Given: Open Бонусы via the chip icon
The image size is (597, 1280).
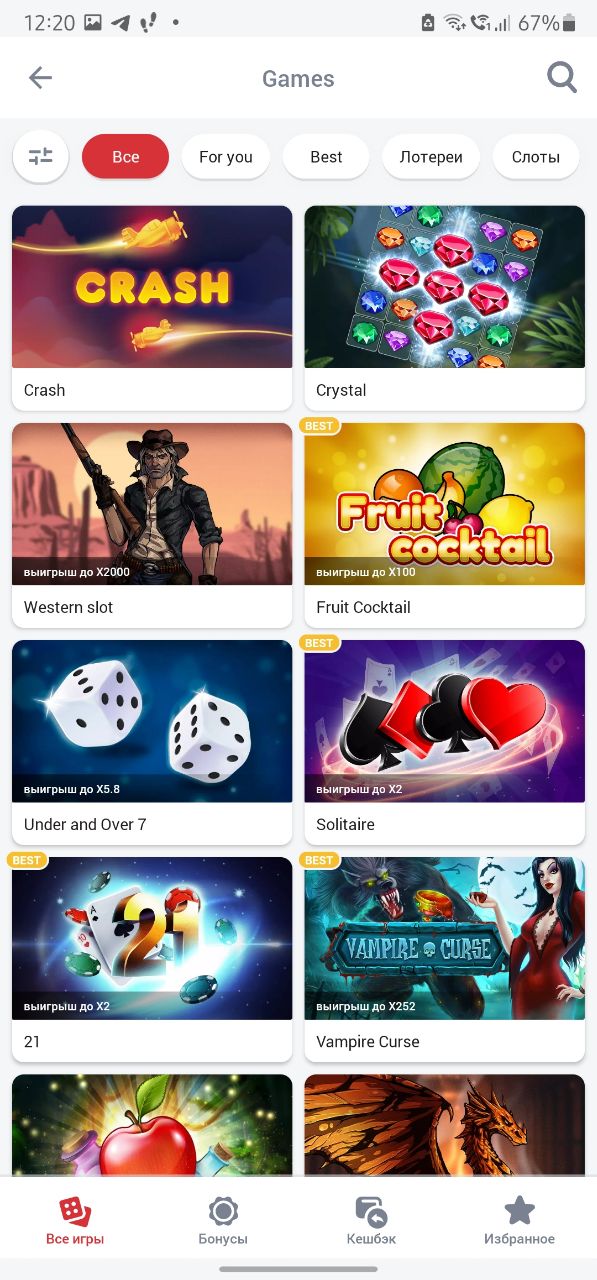Looking at the screenshot, I should coord(223,1211).
